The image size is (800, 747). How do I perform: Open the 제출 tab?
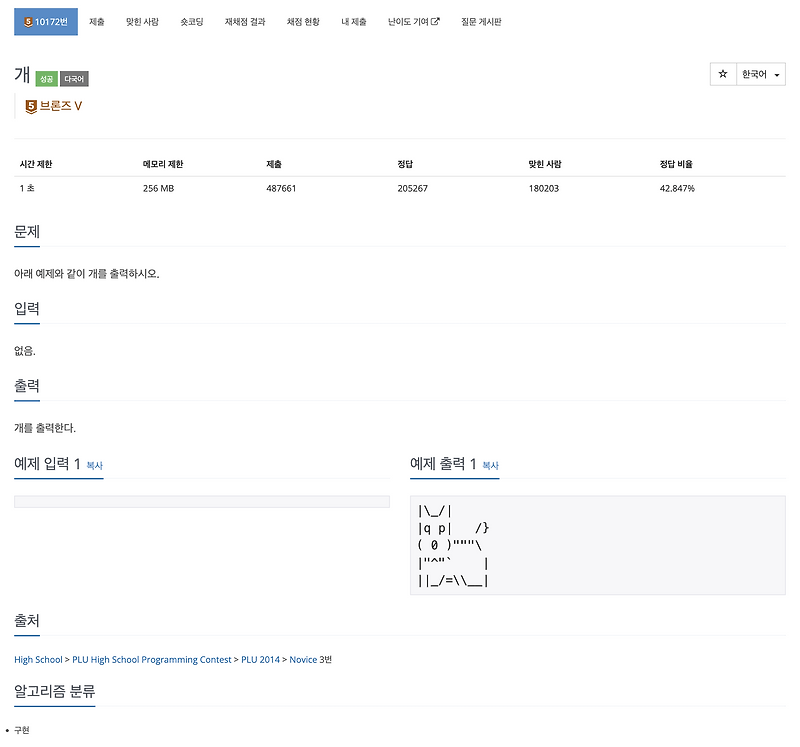96,21
